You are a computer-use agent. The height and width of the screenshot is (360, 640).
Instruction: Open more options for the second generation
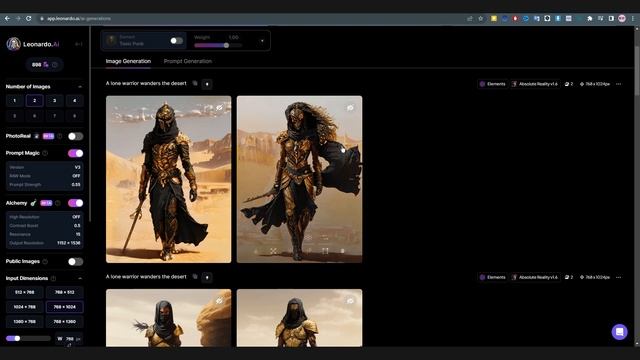[x=618, y=277]
